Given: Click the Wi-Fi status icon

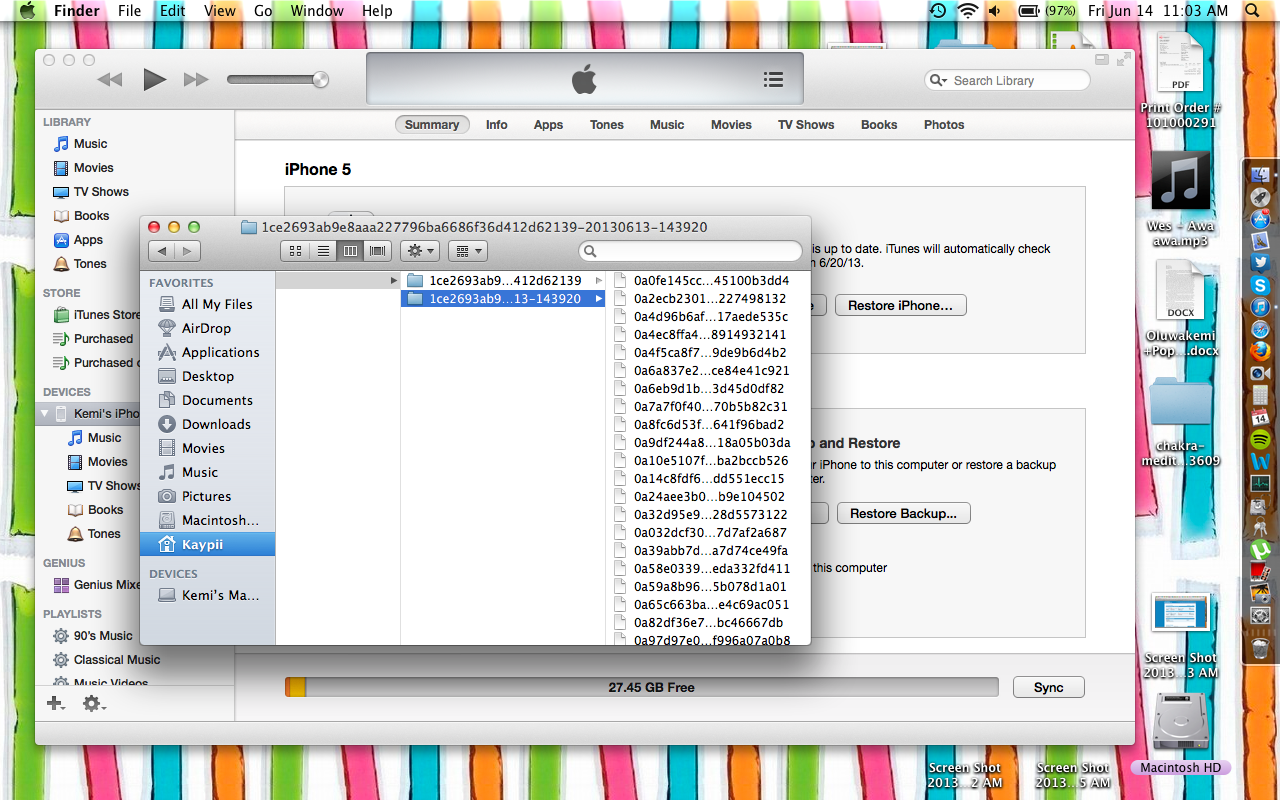Looking at the screenshot, I should click(x=967, y=11).
